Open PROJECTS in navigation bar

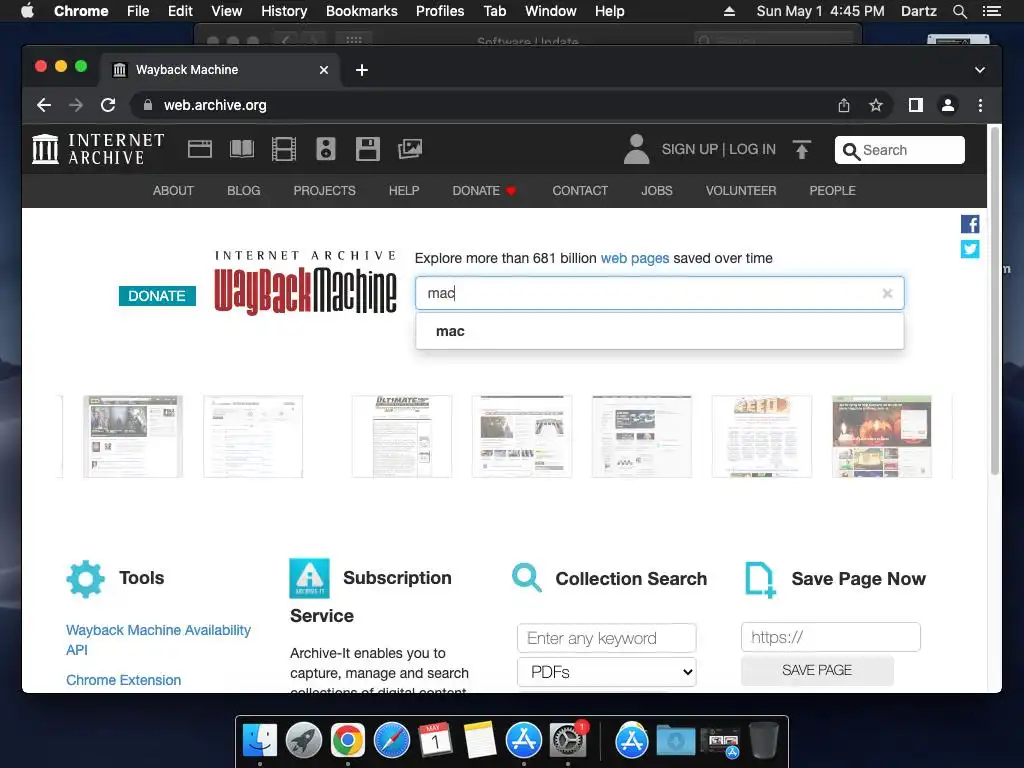click(x=325, y=191)
